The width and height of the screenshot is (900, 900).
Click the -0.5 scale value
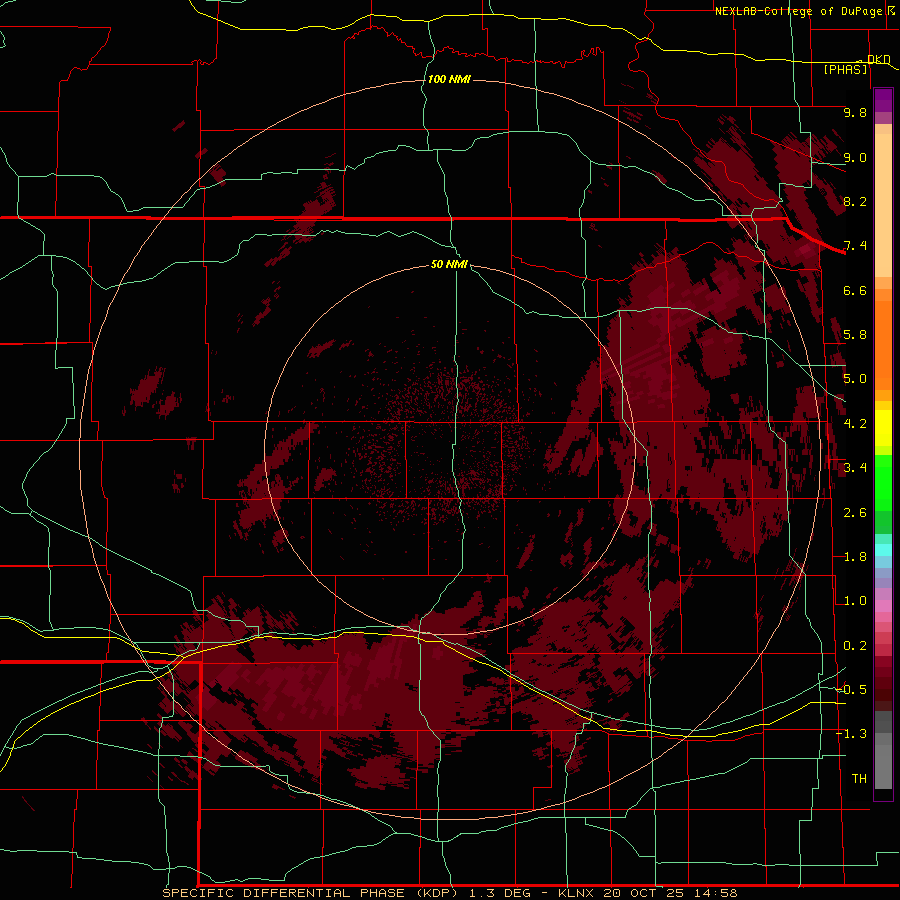851,689
